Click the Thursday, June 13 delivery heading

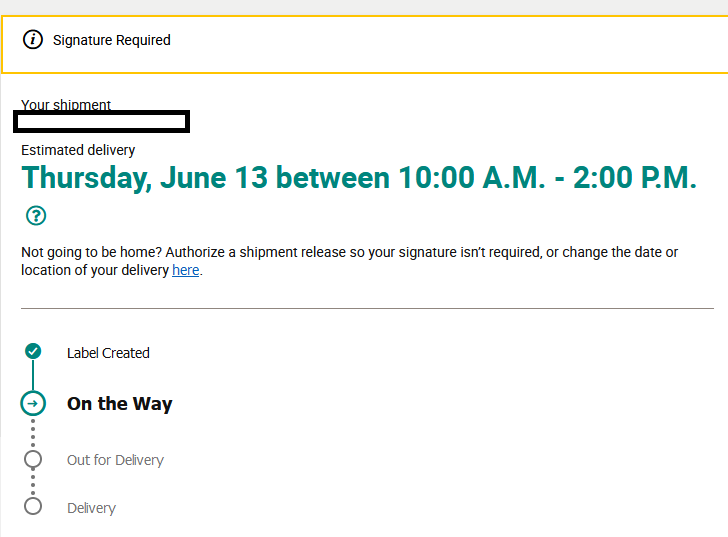(x=358, y=178)
